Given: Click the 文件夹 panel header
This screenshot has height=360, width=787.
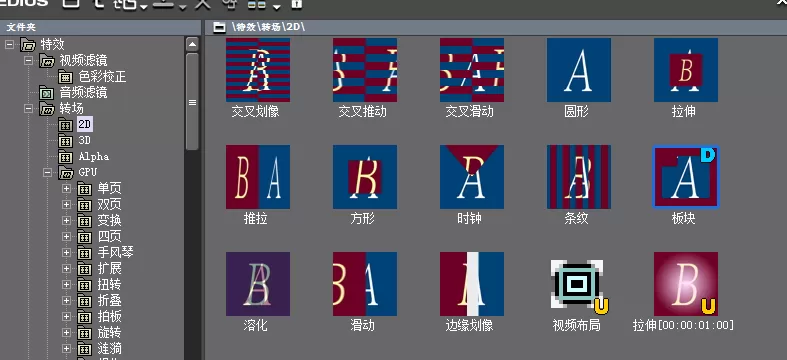Looking at the screenshot, I should coord(100,27).
